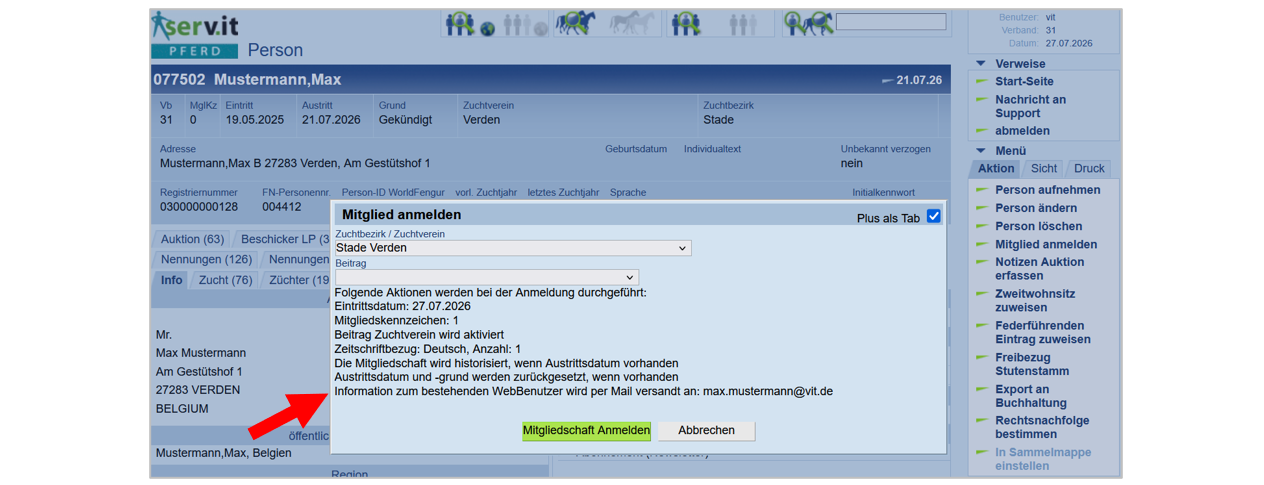The image size is (1264, 485).
Task: Open the member group search icon
Action: point(686,23)
